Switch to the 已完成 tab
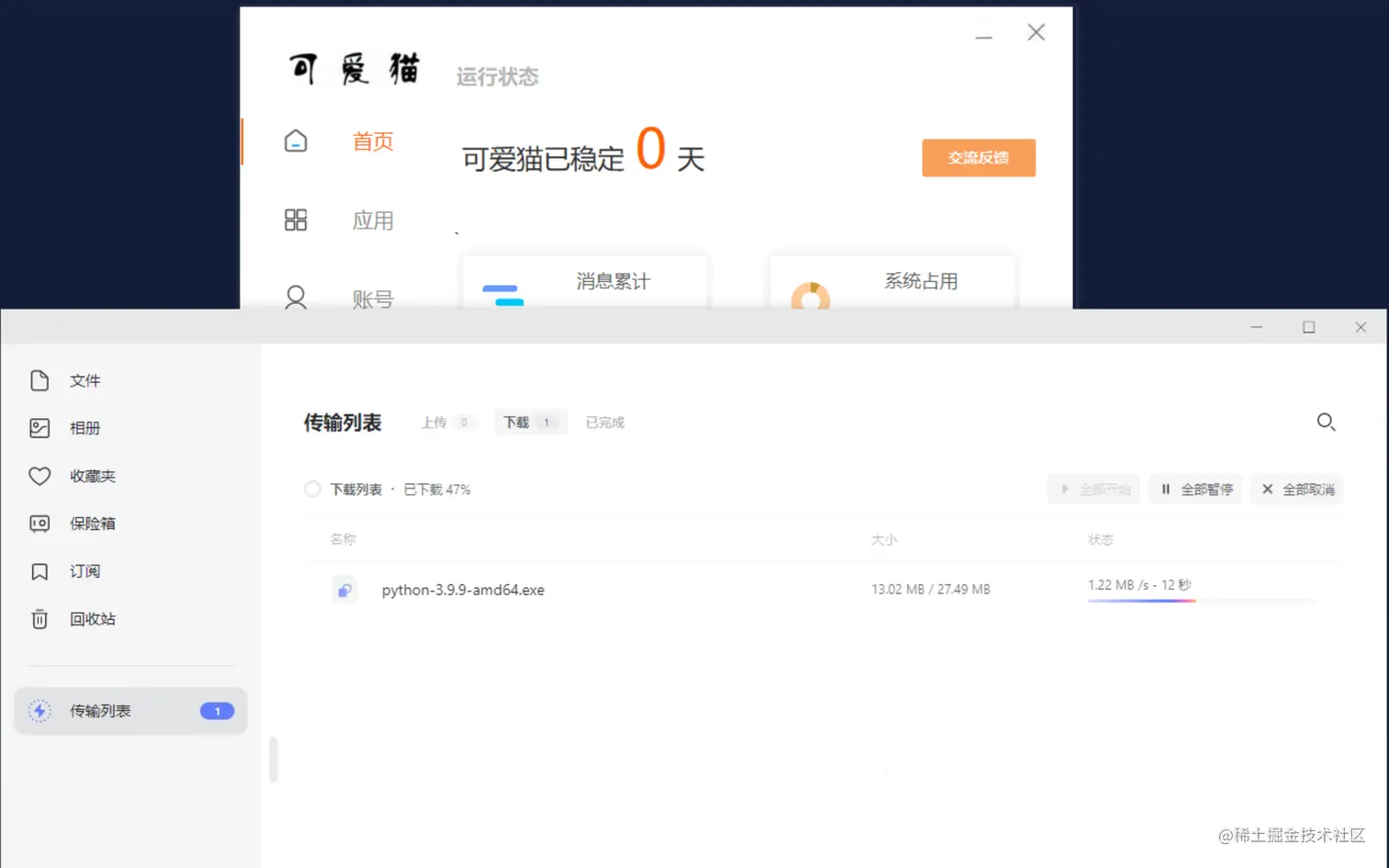The image size is (1389, 868). [604, 423]
